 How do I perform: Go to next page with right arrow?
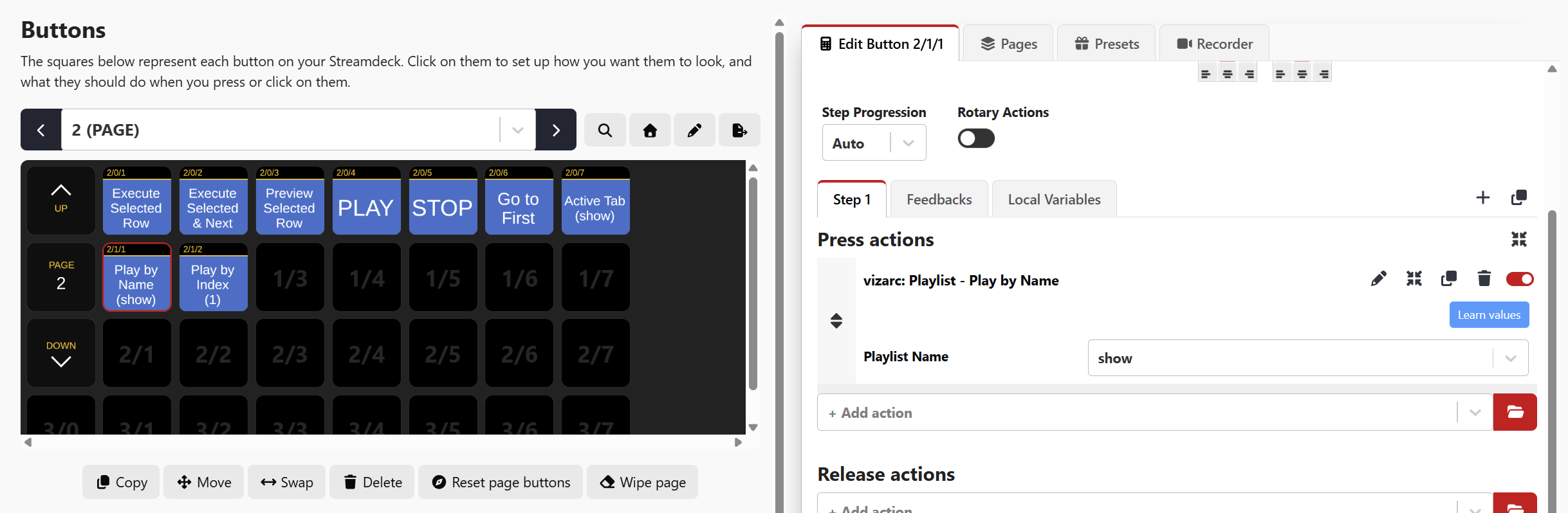click(556, 130)
